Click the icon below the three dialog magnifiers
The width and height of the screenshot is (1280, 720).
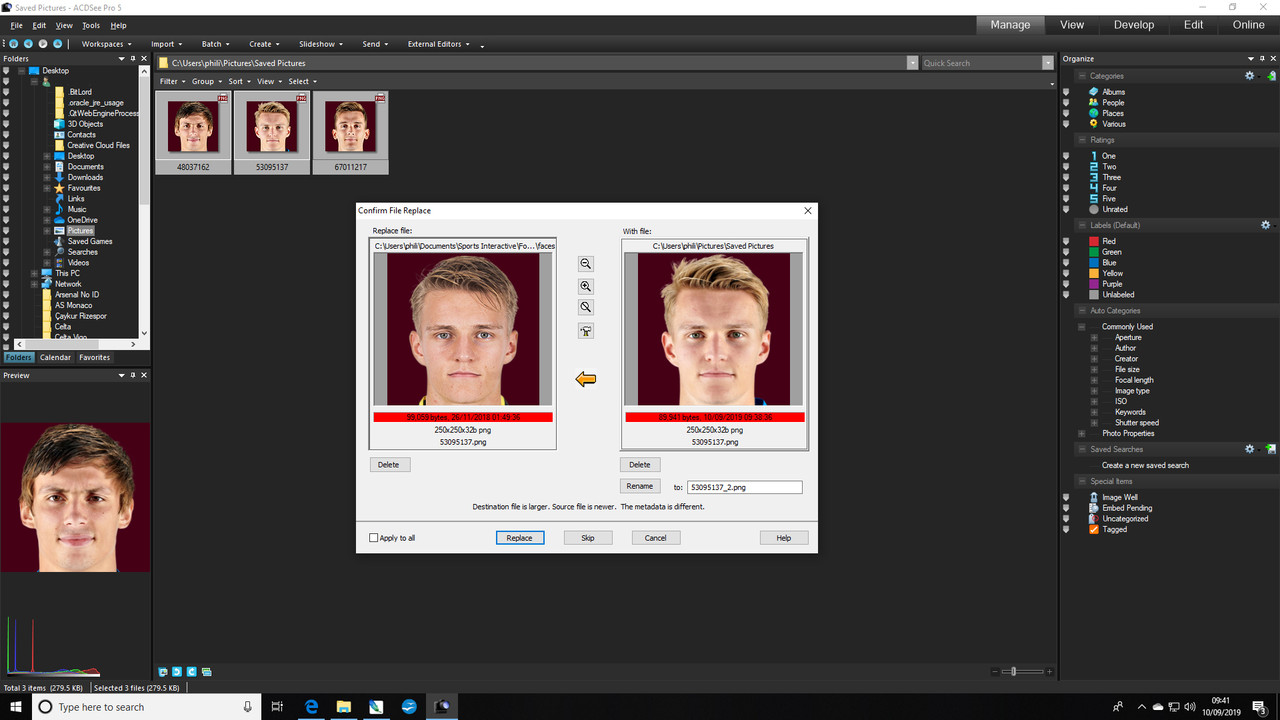586,331
